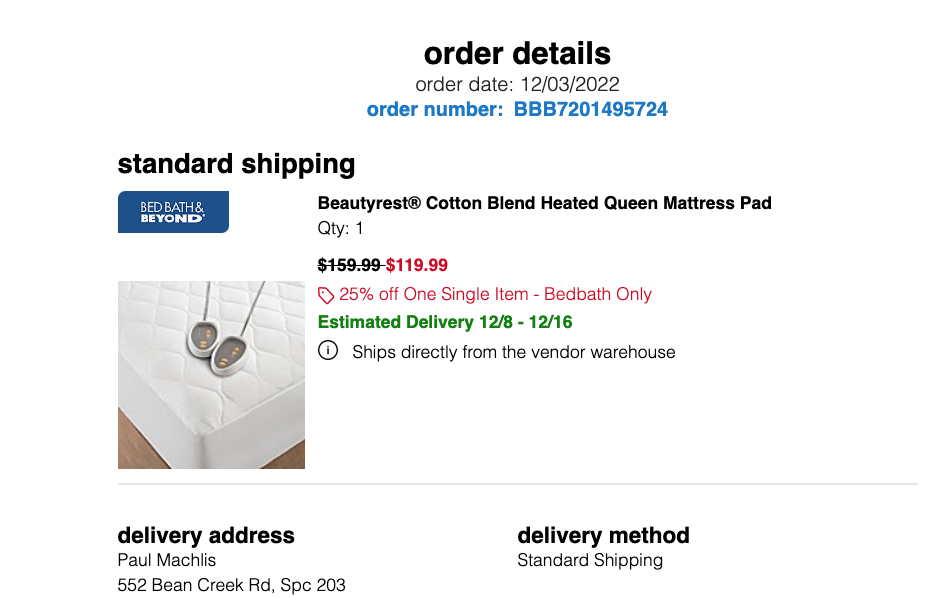Click the info circle icon beside ships directly
Viewport: 950px width, 598px height.
coord(328,350)
